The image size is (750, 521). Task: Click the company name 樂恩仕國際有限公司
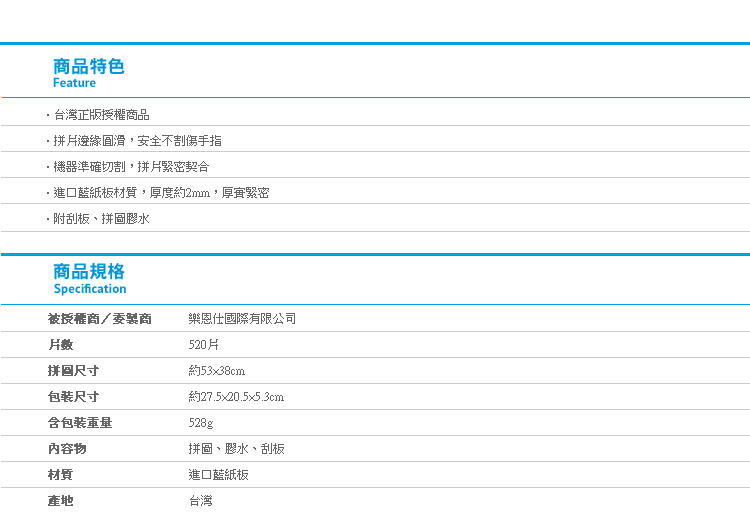point(242,319)
